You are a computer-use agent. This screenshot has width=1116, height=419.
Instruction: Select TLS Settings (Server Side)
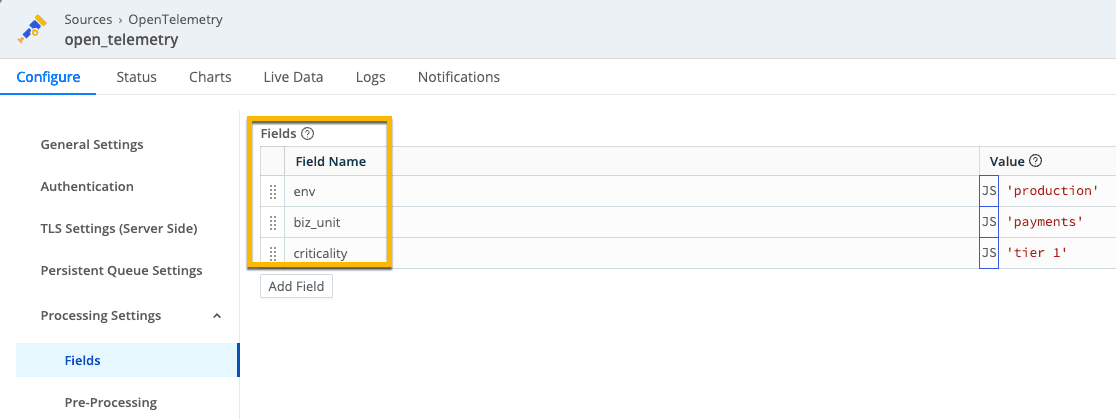pyautogui.click(x=119, y=229)
